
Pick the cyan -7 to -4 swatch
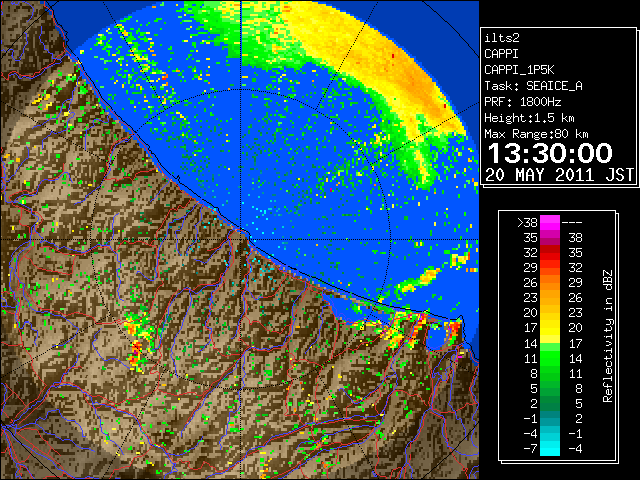pos(550,448)
